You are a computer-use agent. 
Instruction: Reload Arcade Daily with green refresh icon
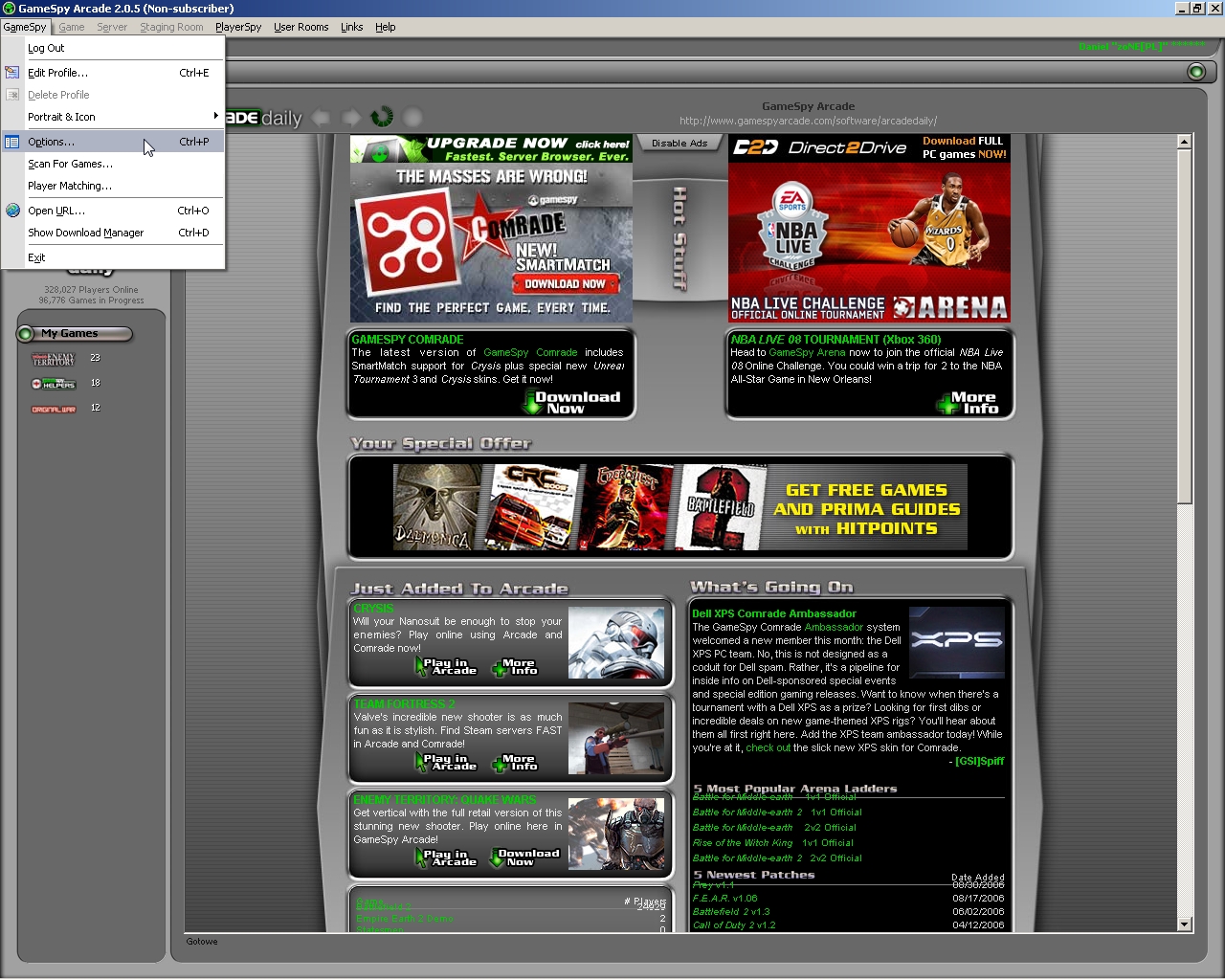(382, 117)
